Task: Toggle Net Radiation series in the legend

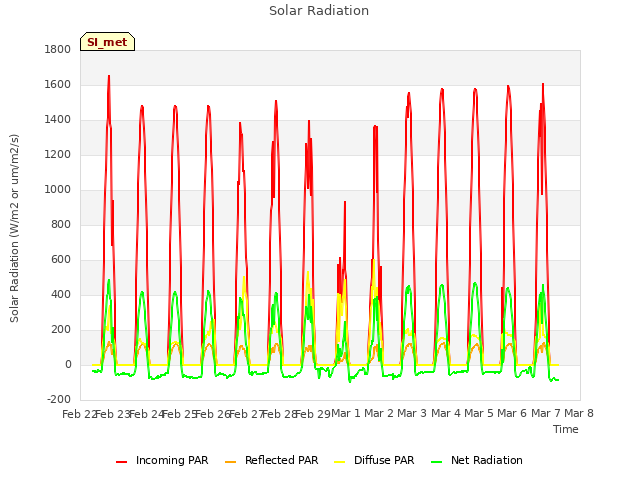Action: (477, 460)
